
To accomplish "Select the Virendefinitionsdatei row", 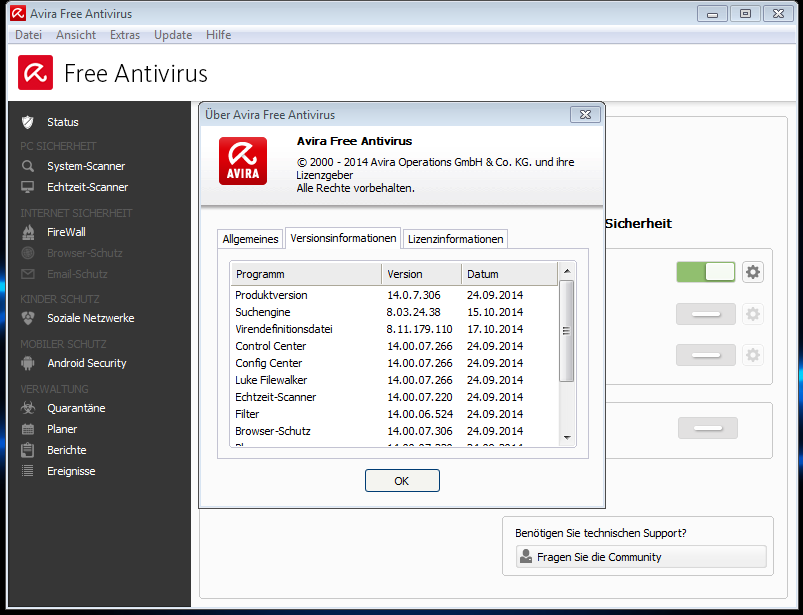I will point(394,329).
